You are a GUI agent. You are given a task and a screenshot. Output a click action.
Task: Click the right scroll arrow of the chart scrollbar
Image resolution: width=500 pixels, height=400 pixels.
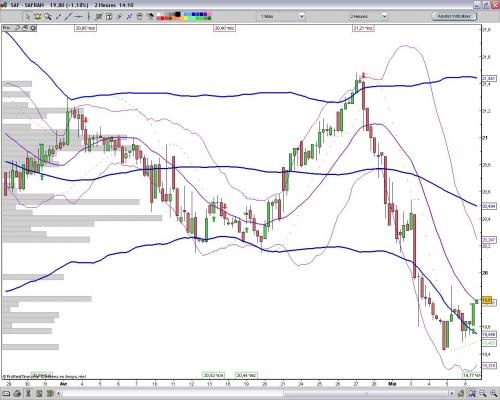click(x=451, y=394)
